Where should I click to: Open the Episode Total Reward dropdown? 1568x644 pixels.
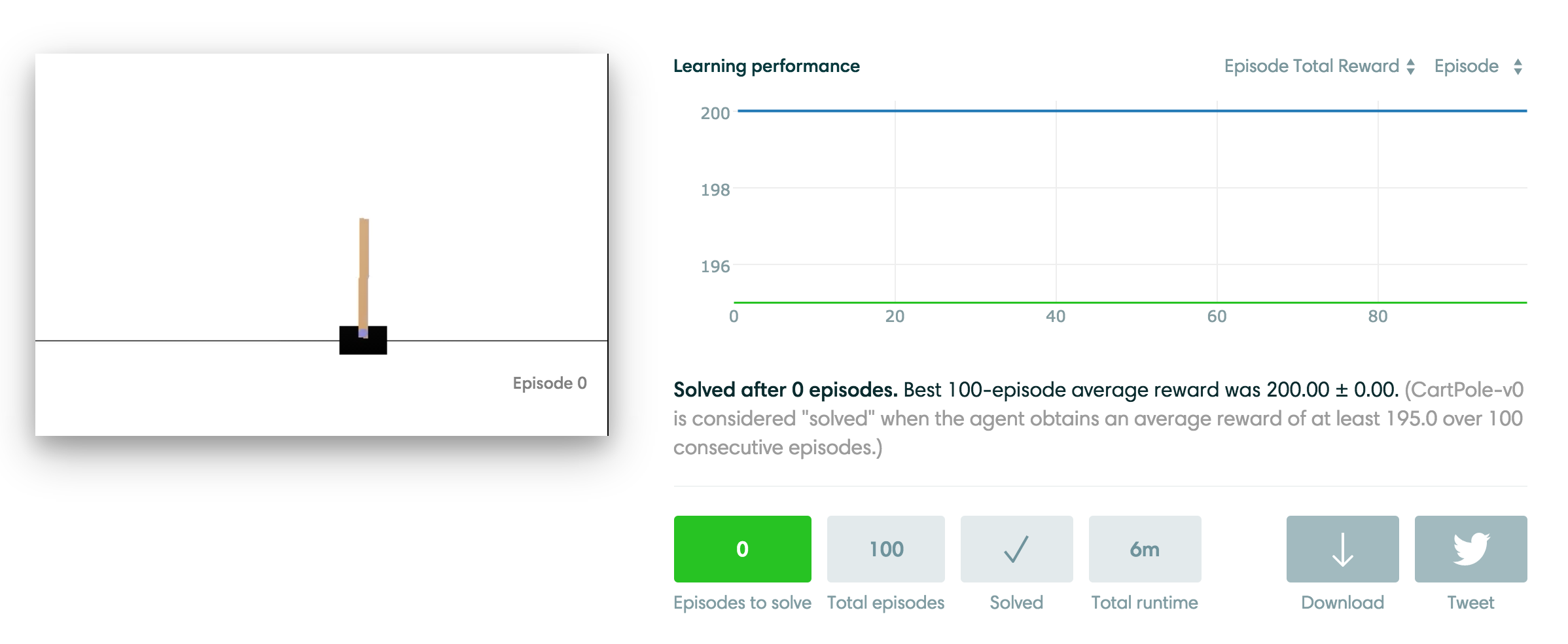tap(1319, 66)
